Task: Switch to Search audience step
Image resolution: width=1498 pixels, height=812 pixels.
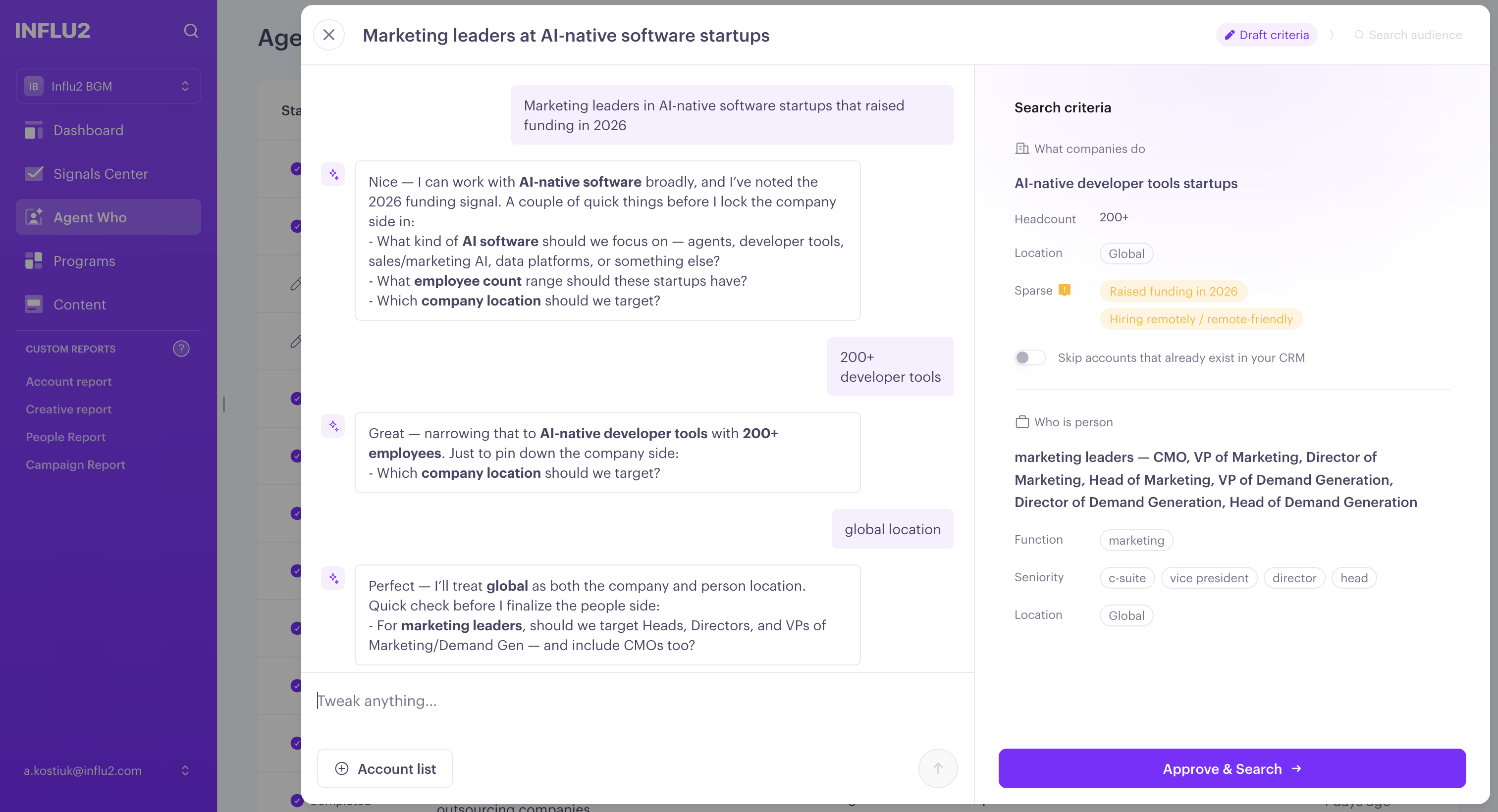Action: tap(1408, 35)
